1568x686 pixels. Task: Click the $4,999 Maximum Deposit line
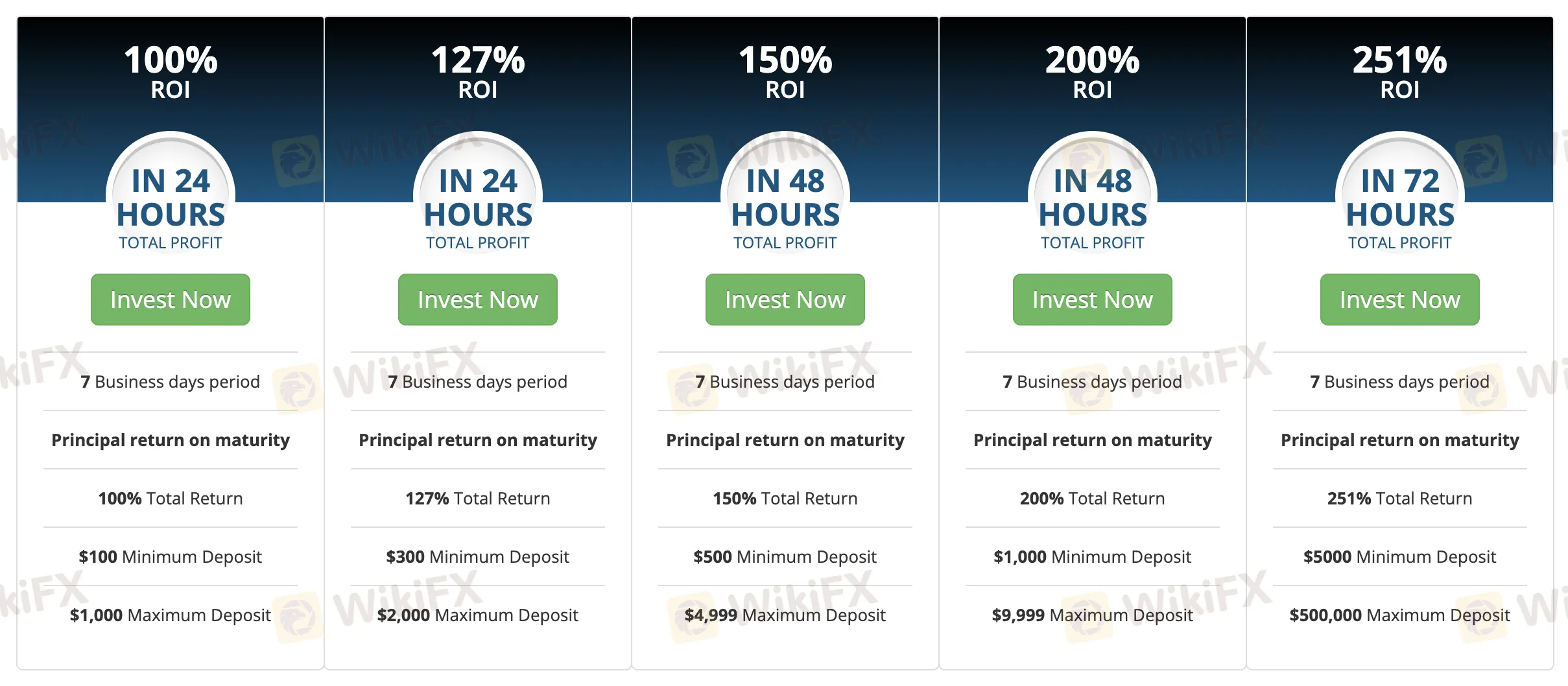click(x=785, y=615)
